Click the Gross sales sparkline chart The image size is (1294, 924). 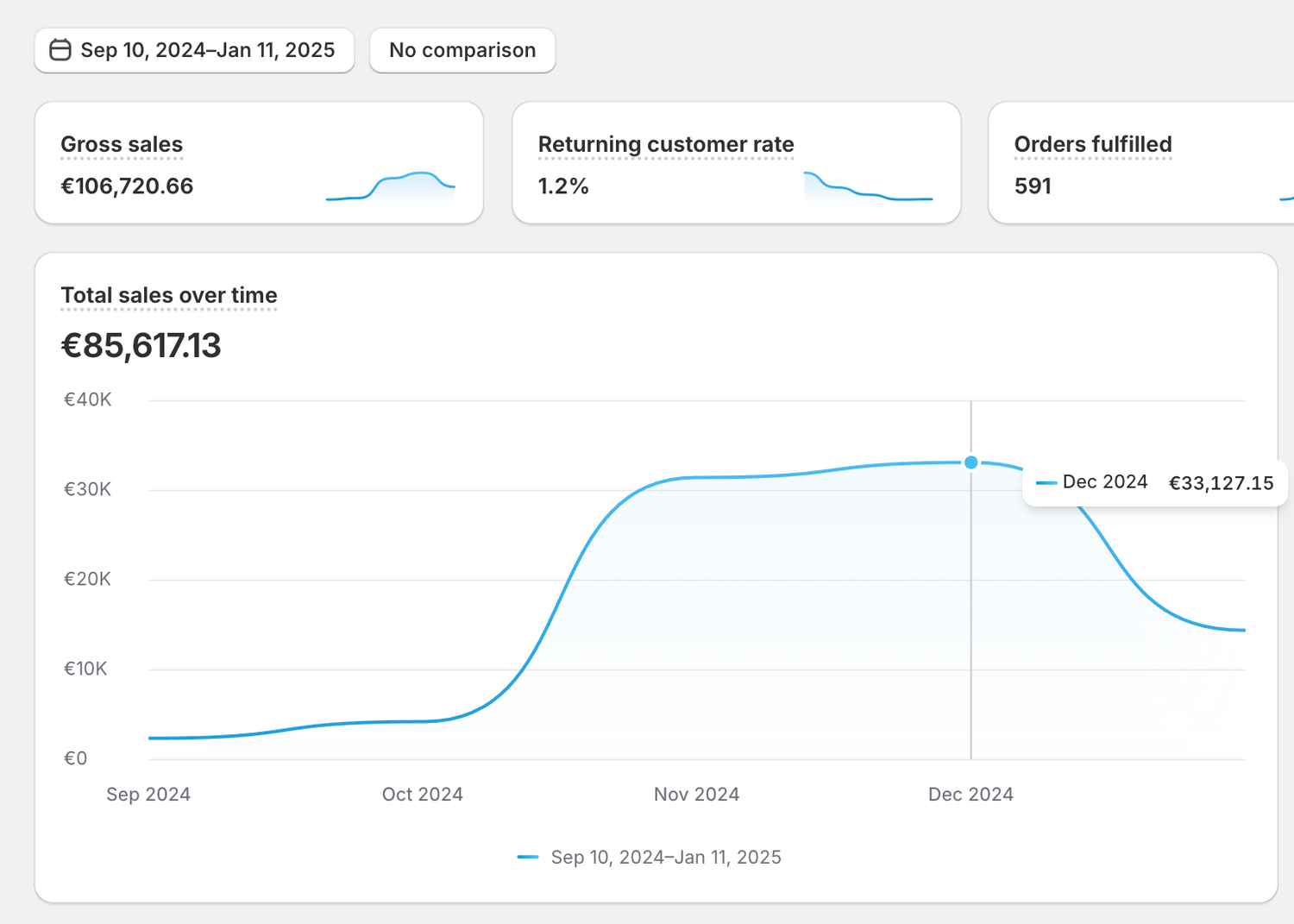pos(390,185)
